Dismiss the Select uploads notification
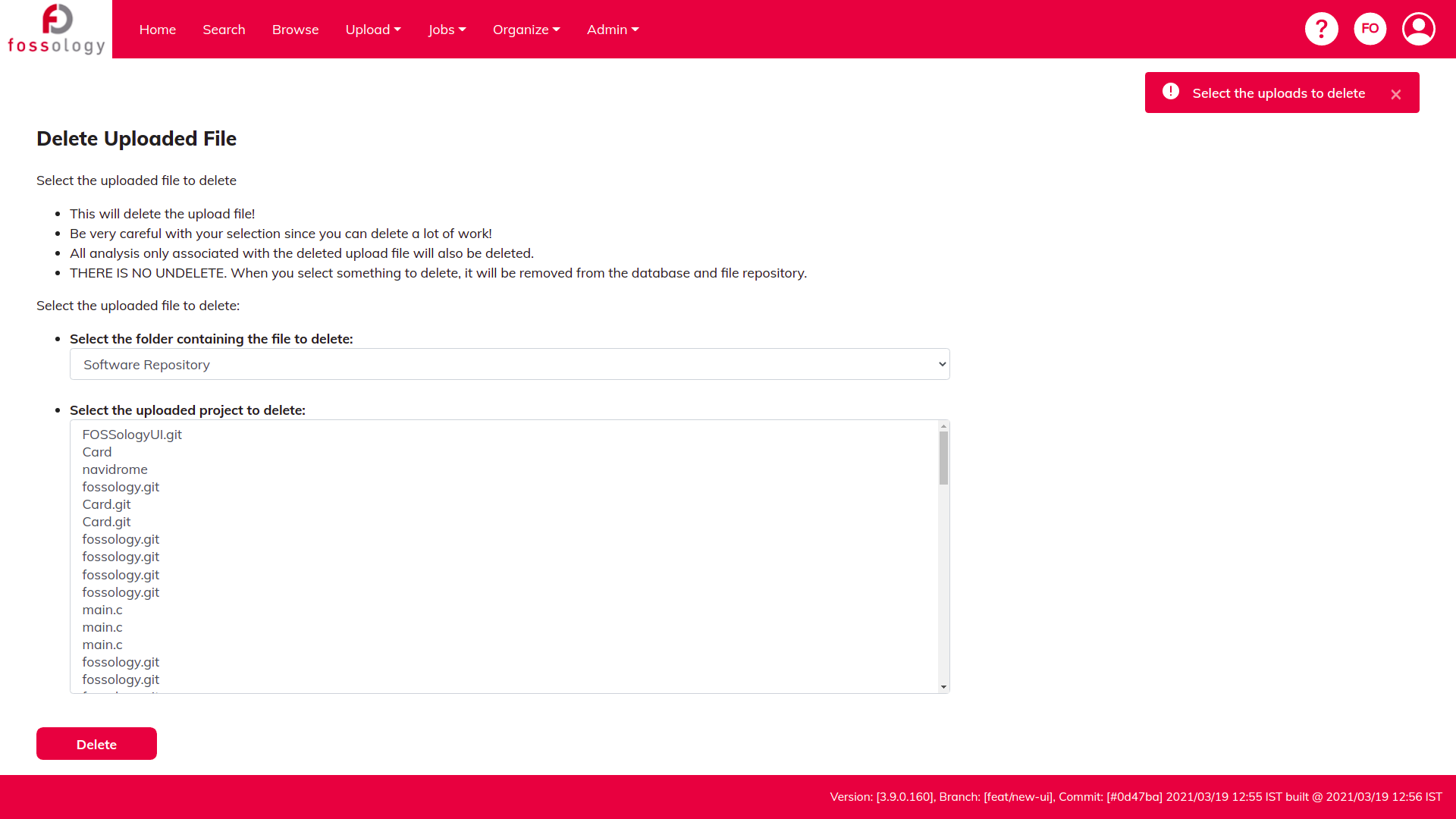The image size is (1456, 819). [1396, 93]
